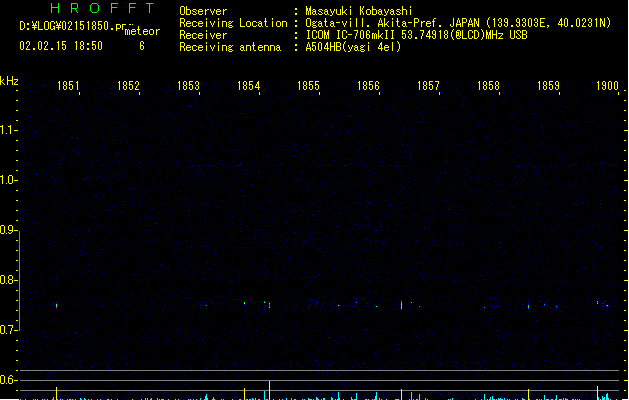Screen dimensions: 629x400
Task: Click the Receiving antenna label
Action: [x=230, y=47]
